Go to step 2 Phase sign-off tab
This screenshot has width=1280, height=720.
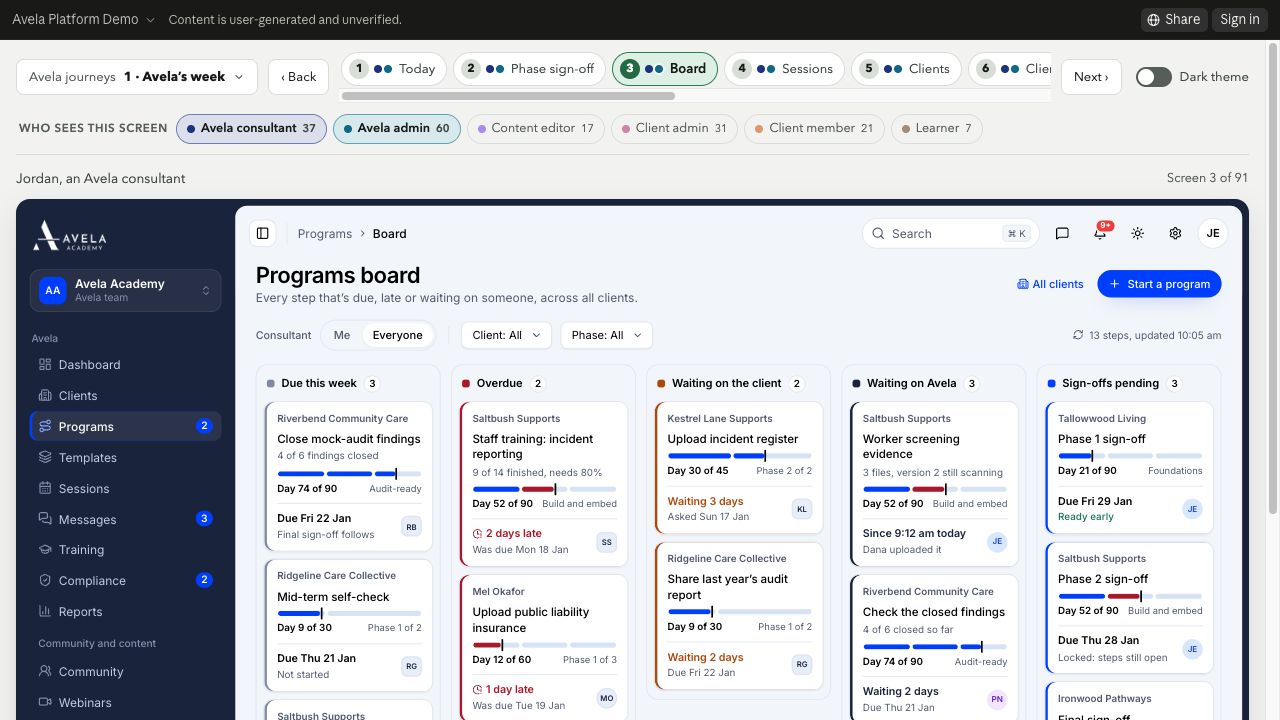tap(530, 69)
